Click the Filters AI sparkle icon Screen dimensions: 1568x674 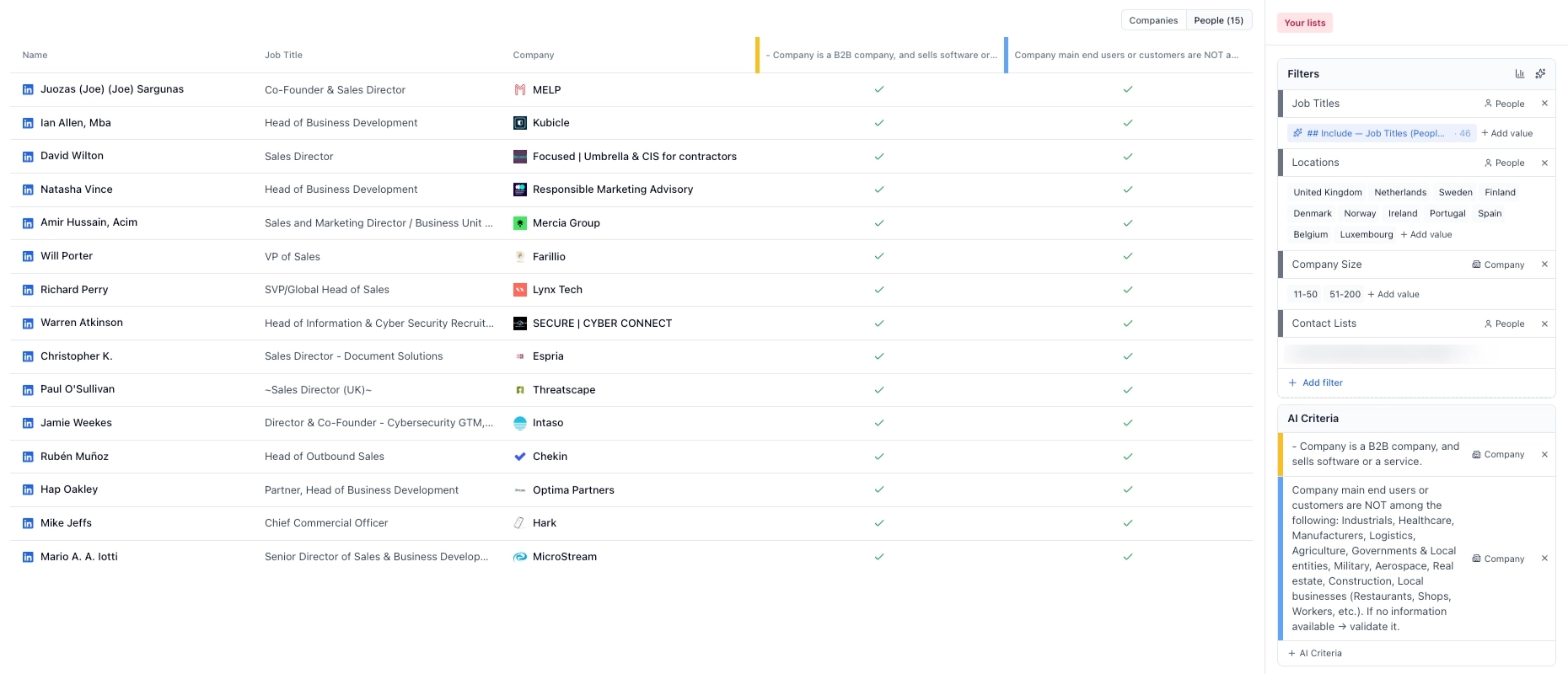(1540, 74)
